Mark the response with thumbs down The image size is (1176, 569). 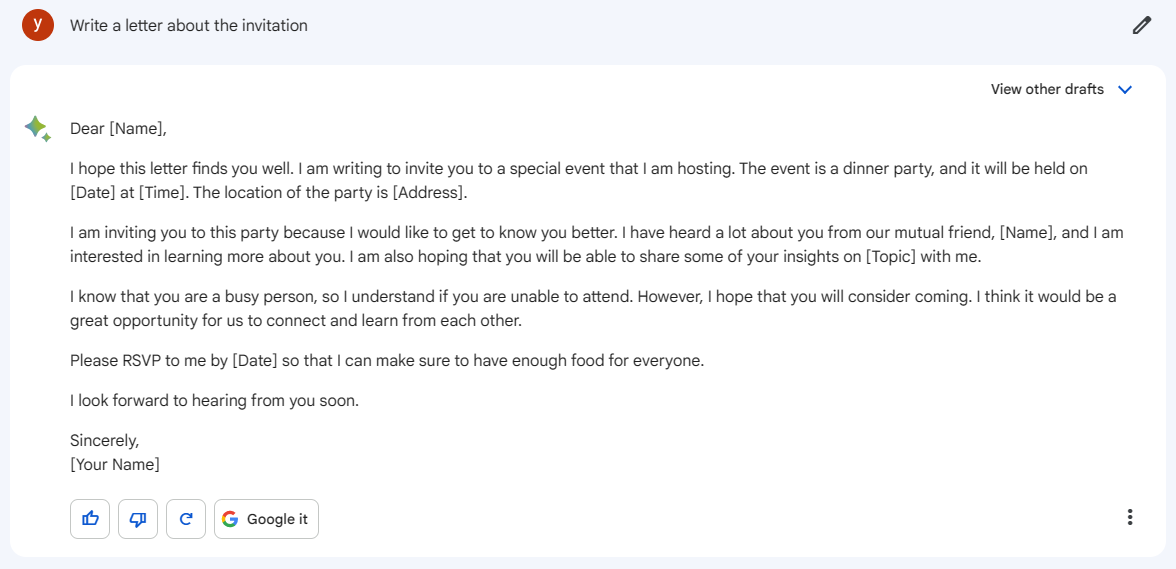[138, 519]
